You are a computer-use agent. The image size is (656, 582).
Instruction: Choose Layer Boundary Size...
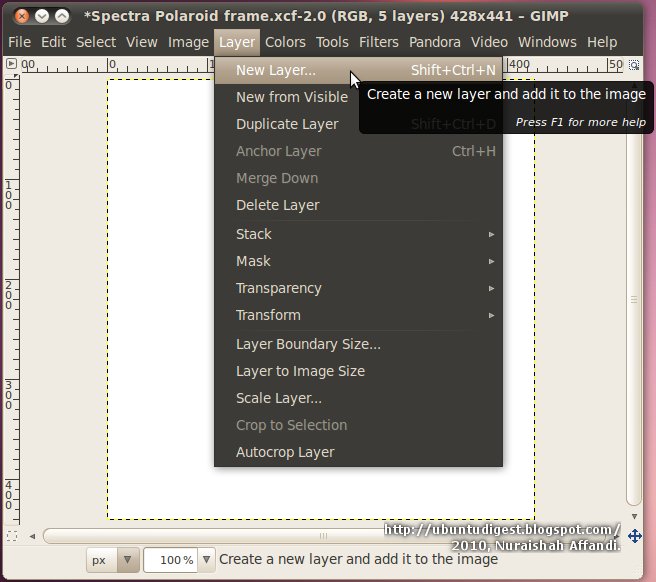pos(358,344)
